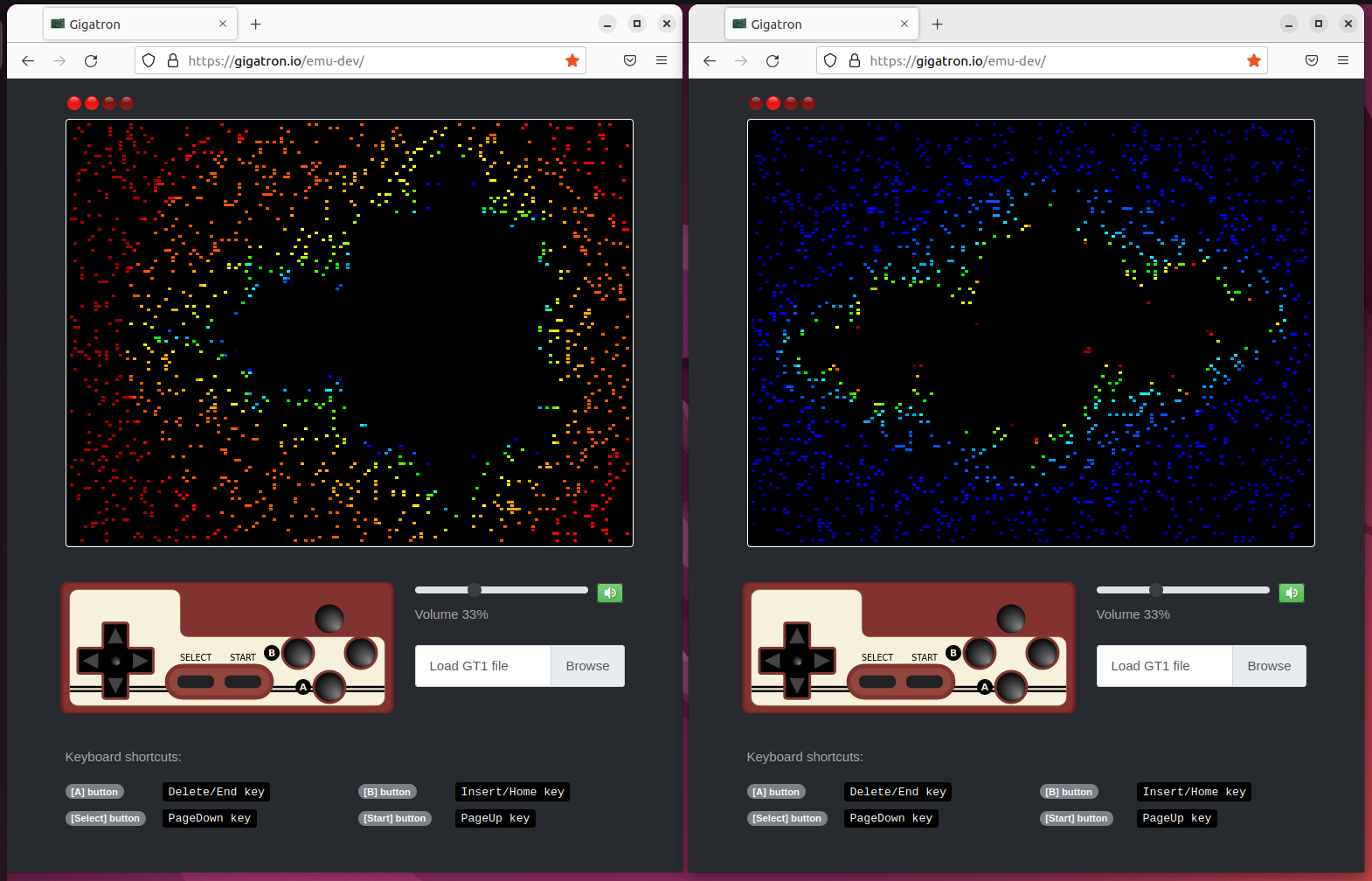Close Gigatron tab in left window
1372x881 pixels.
coord(223,24)
